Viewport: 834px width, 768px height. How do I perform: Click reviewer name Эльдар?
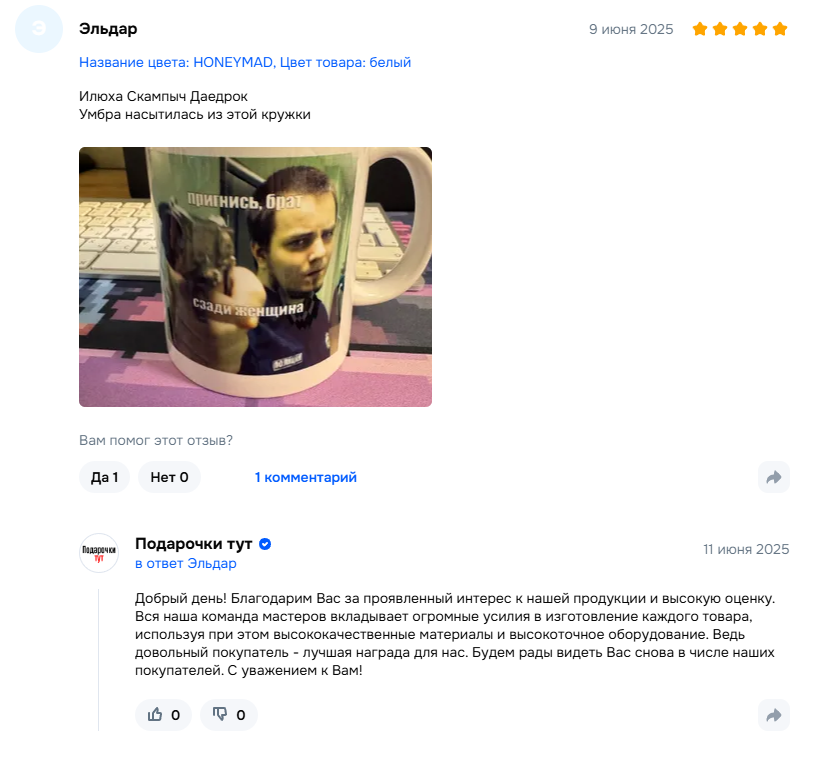coord(108,29)
